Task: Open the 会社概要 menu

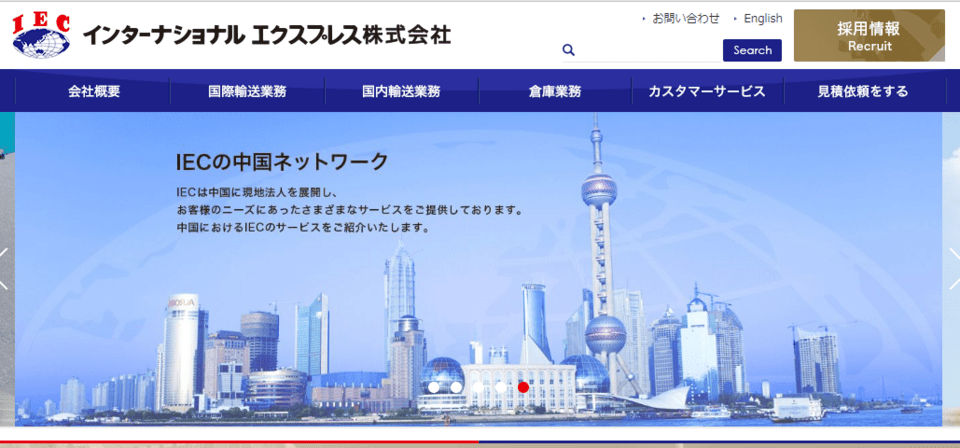Action: click(94, 91)
